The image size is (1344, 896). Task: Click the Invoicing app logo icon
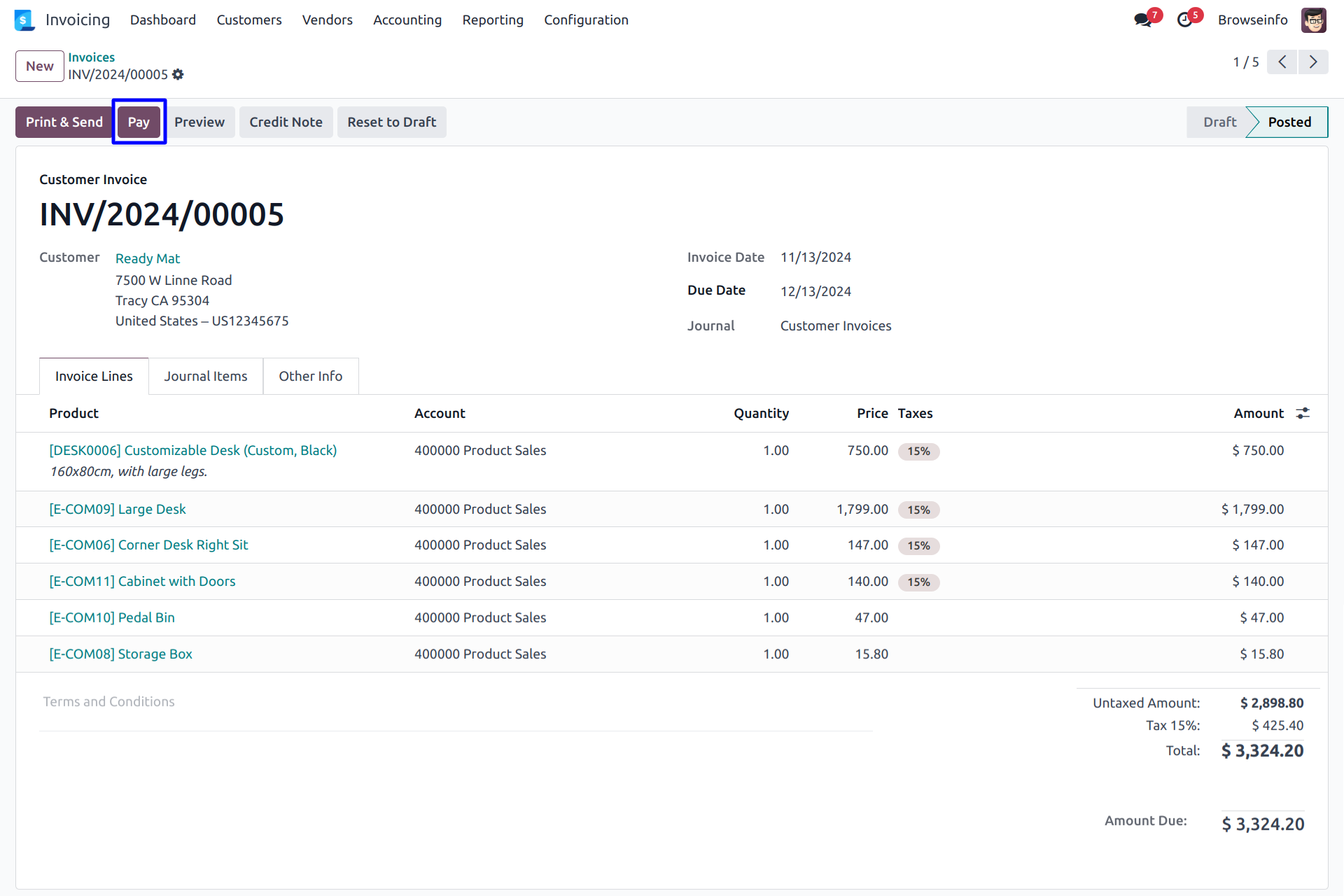pyautogui.click(x=24, y=20)
